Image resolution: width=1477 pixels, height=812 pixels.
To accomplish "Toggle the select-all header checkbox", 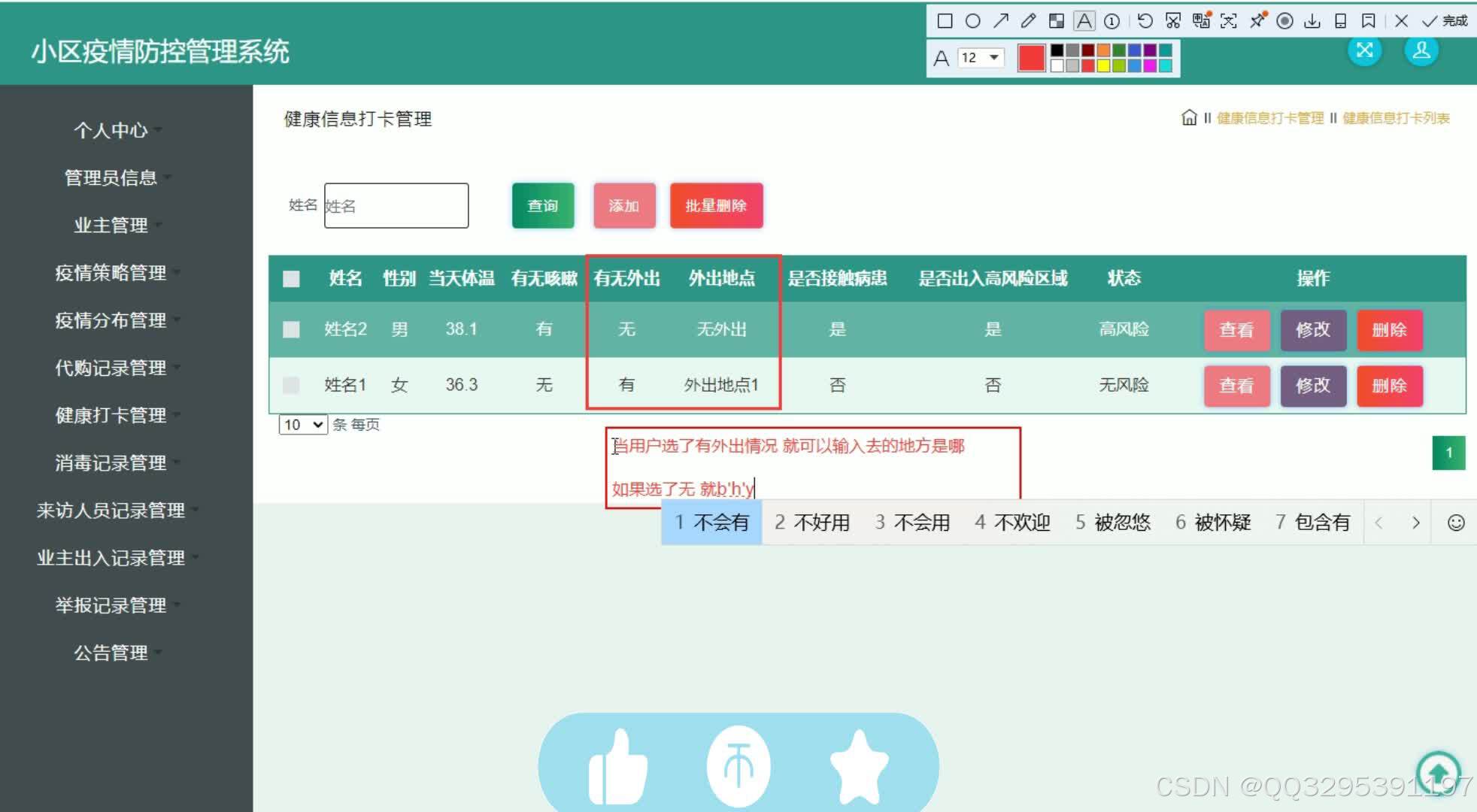I will pyautogui.click(x=291, y=279).
